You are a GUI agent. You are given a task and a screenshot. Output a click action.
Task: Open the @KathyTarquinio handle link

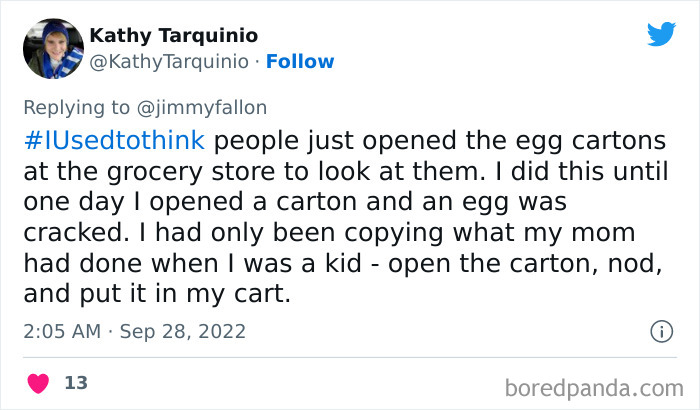(169, 62)
